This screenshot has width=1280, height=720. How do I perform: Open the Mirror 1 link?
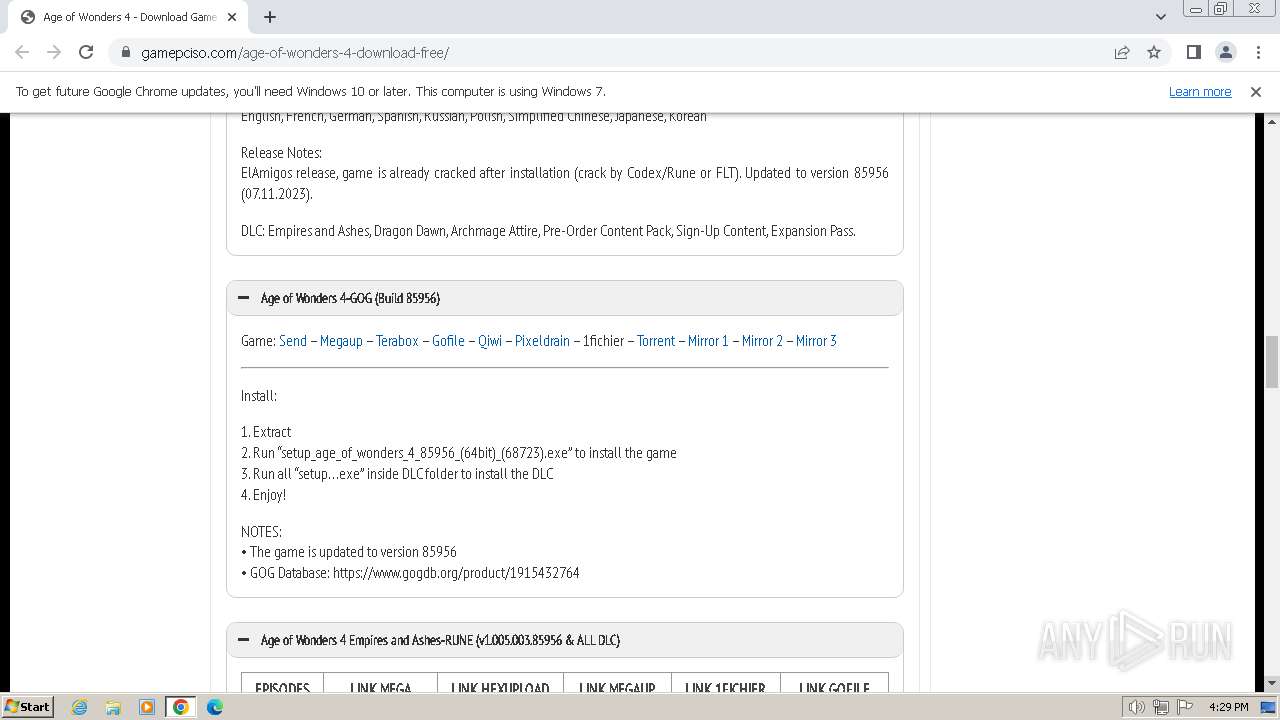pos(708,341)
